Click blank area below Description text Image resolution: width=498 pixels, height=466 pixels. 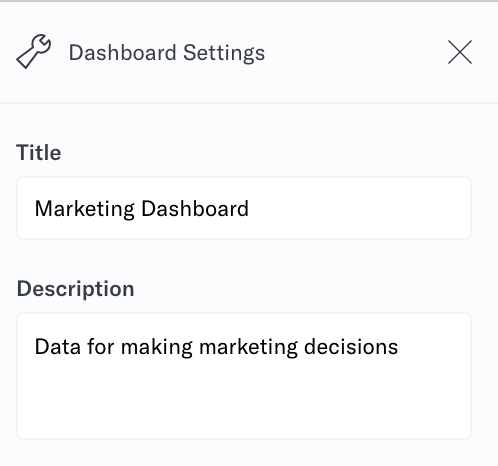click(x=244, y=402)
